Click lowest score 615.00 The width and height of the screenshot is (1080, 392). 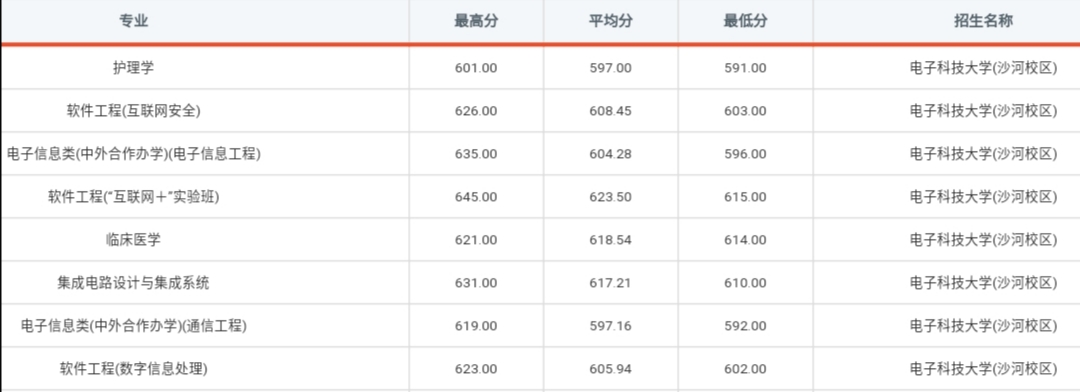(745, 197)
